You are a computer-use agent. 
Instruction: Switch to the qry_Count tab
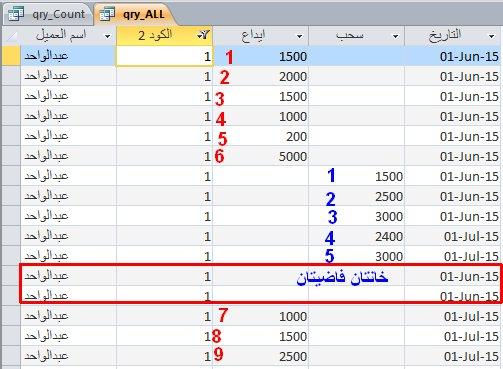click(x=47, y=14)
